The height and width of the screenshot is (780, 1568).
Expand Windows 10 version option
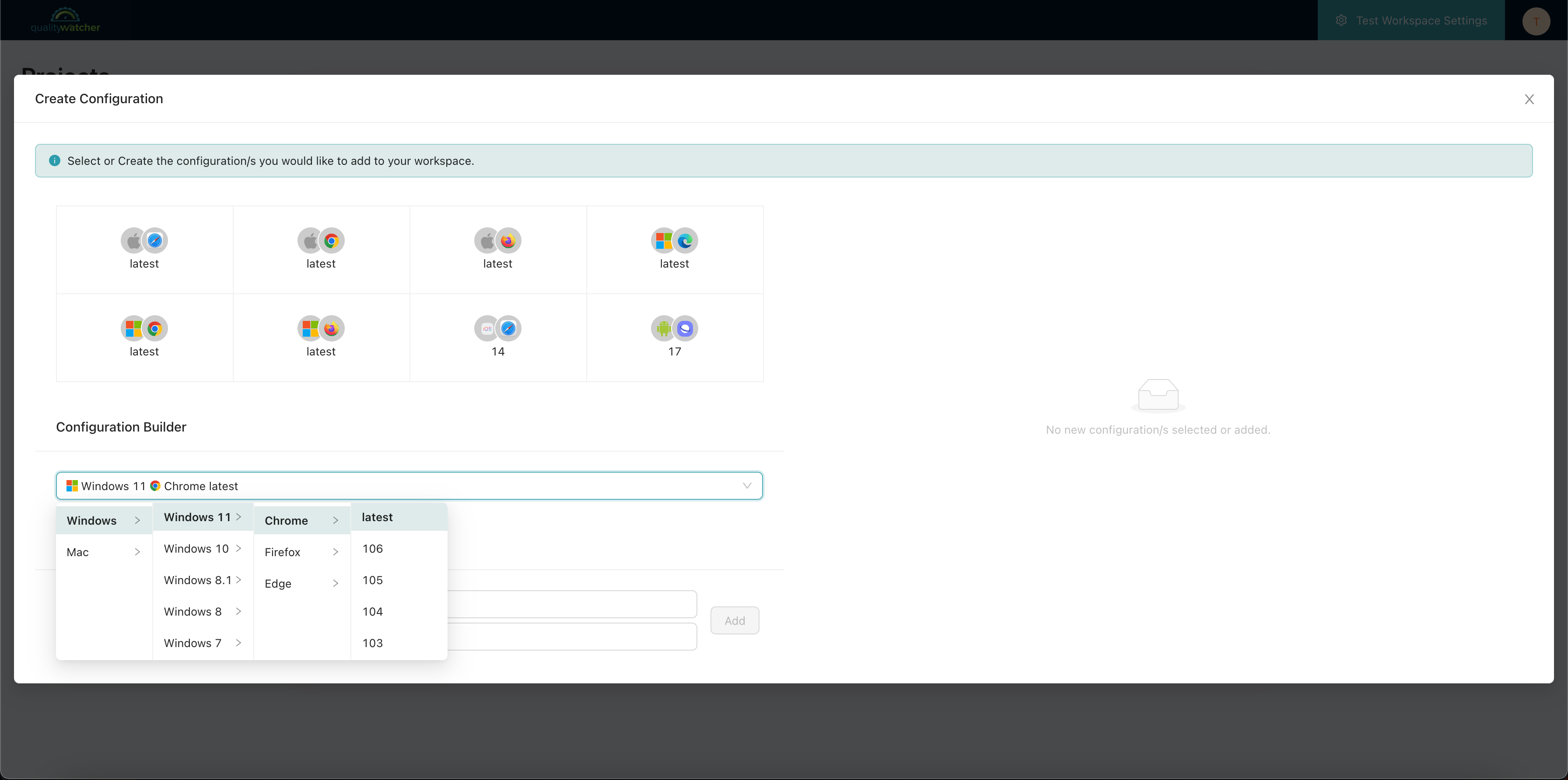point(203,549)
